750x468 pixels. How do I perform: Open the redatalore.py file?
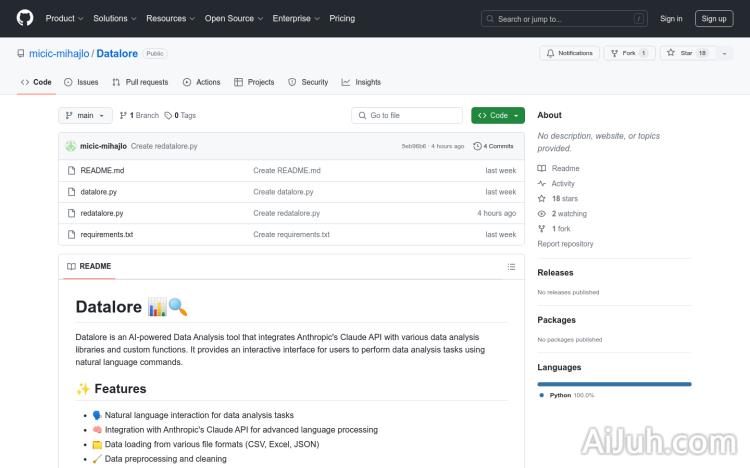102,213
